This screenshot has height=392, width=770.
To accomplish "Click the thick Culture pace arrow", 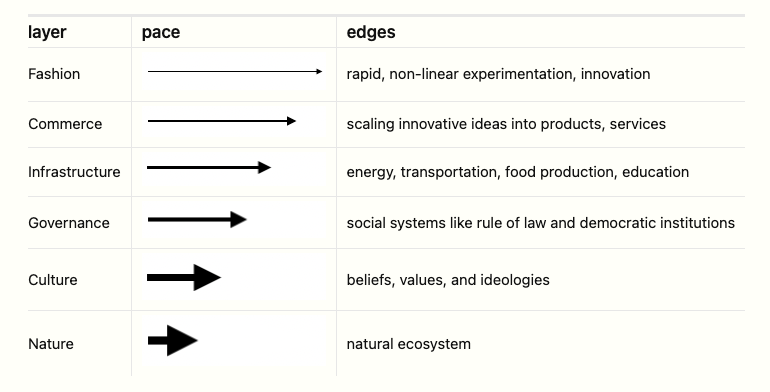I will tap(184, 278).
